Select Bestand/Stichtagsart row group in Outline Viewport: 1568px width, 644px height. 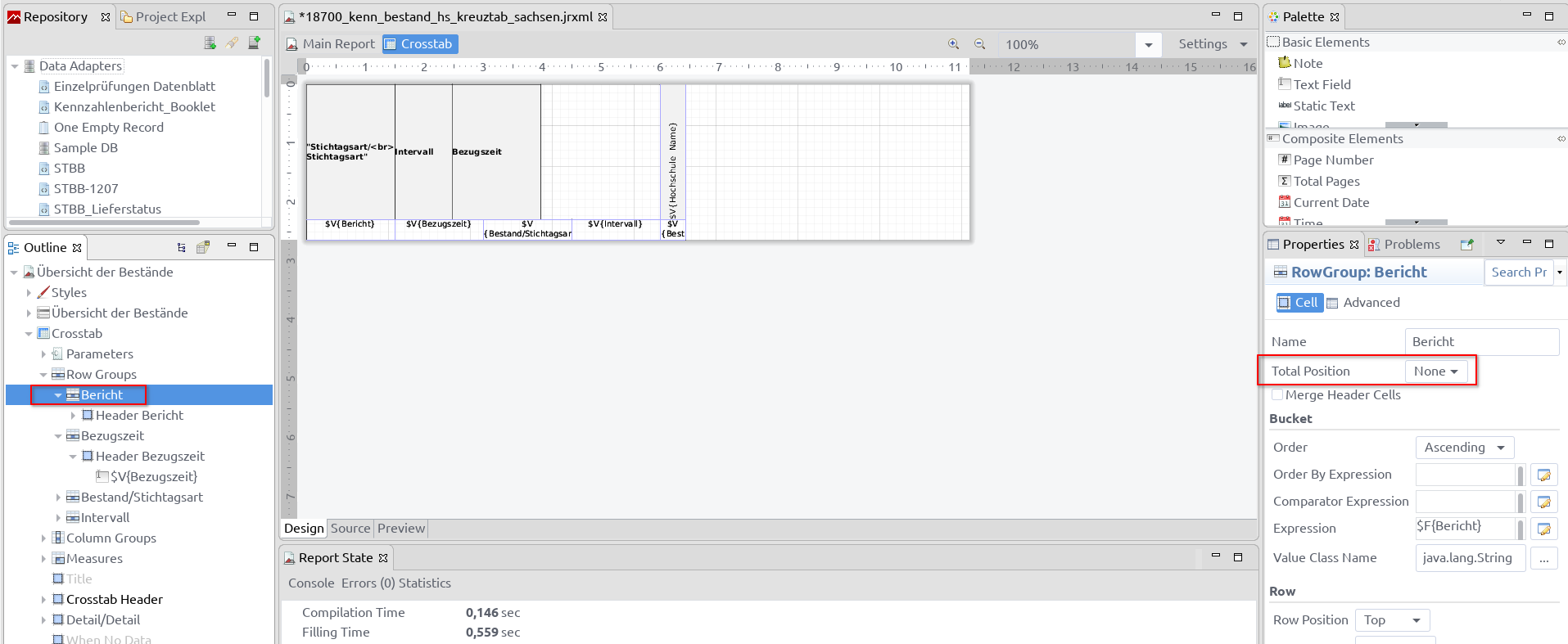pyautogui.click(x=134, y=498)
